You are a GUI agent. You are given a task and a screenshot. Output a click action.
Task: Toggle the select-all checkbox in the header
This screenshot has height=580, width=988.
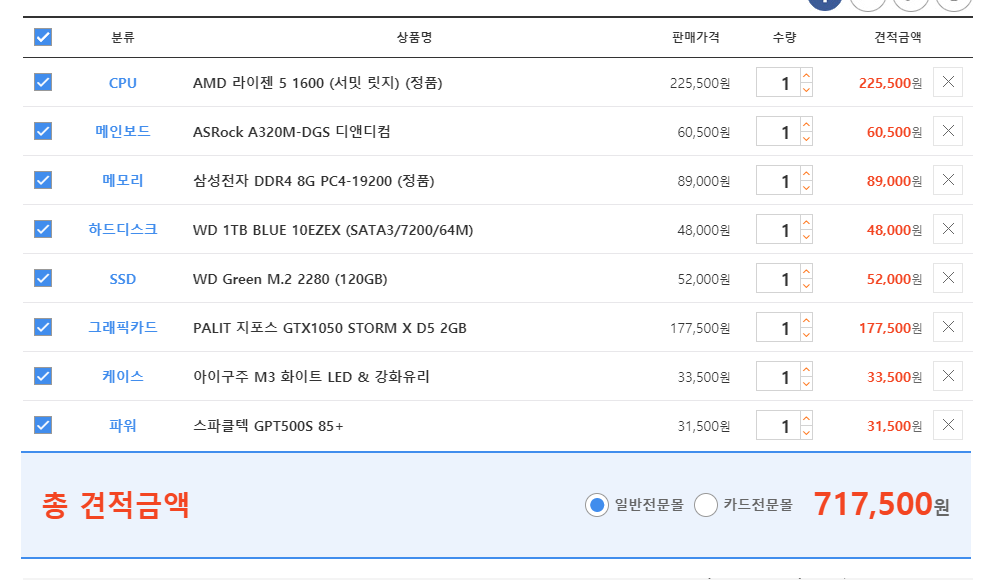tap(43, 37)
